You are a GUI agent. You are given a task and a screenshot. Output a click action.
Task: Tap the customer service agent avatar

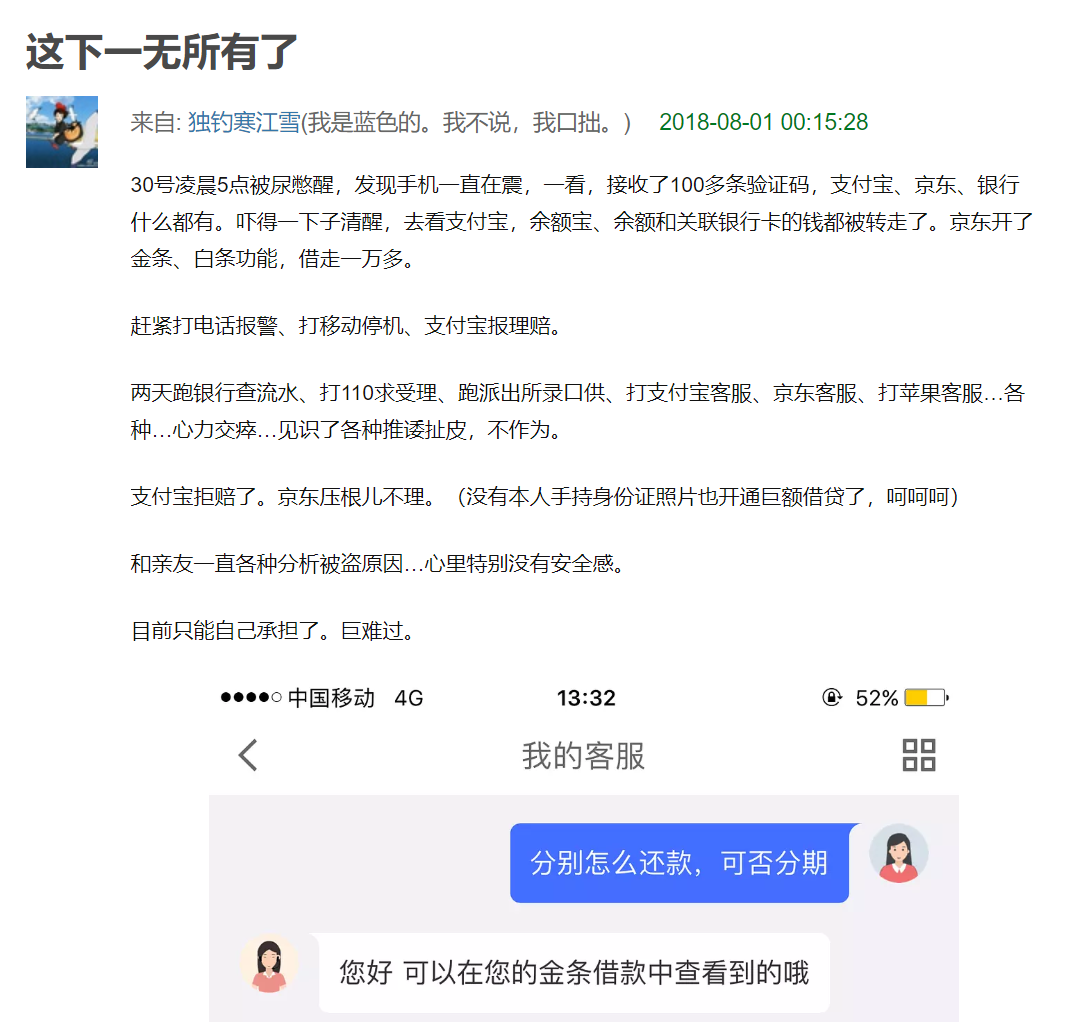pyautogui.click(x=269, y=964)
